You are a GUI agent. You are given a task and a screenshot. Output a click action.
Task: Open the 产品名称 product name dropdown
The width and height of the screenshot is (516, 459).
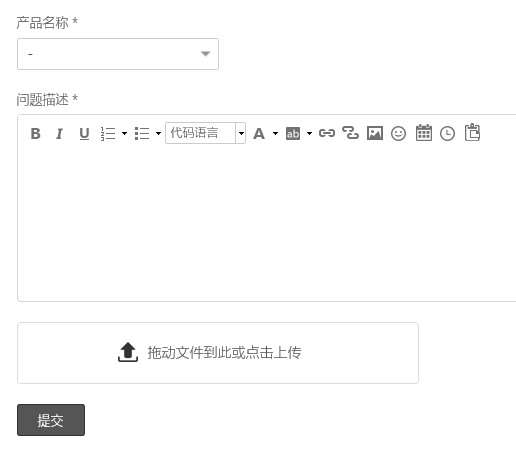pyautogui.click(x=118, y=54)
